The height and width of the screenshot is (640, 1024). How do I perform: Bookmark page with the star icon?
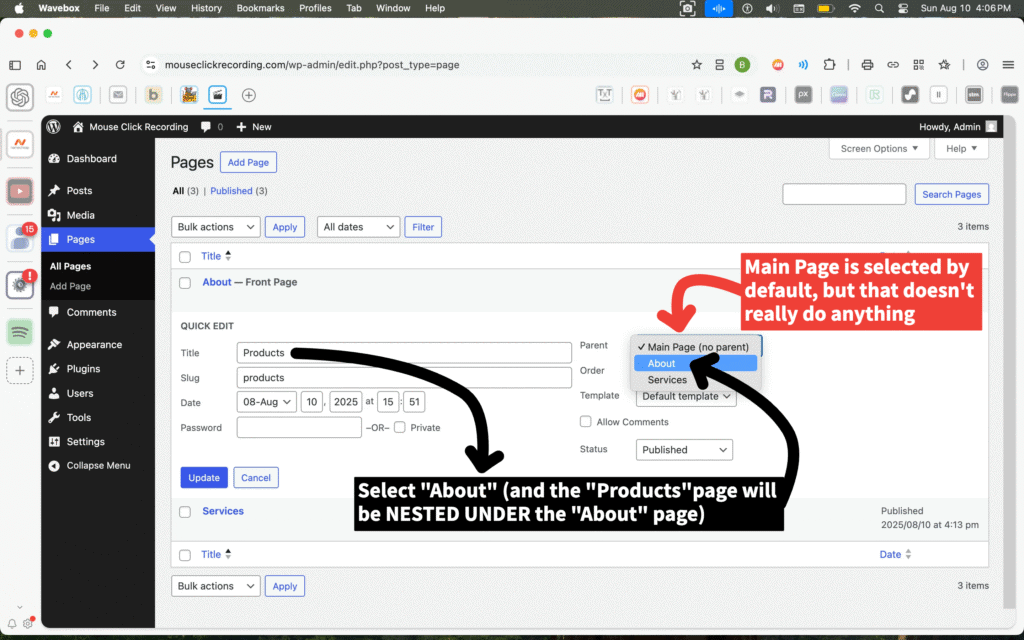696,64
